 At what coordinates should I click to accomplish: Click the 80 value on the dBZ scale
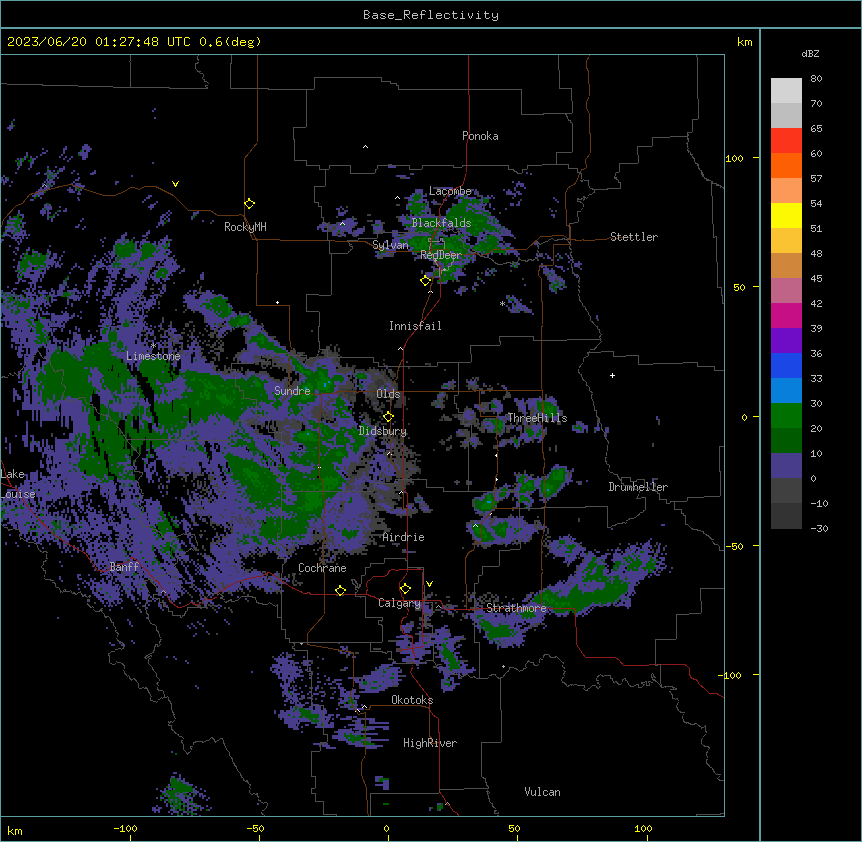pyautogui.click(x=816, y=79)
